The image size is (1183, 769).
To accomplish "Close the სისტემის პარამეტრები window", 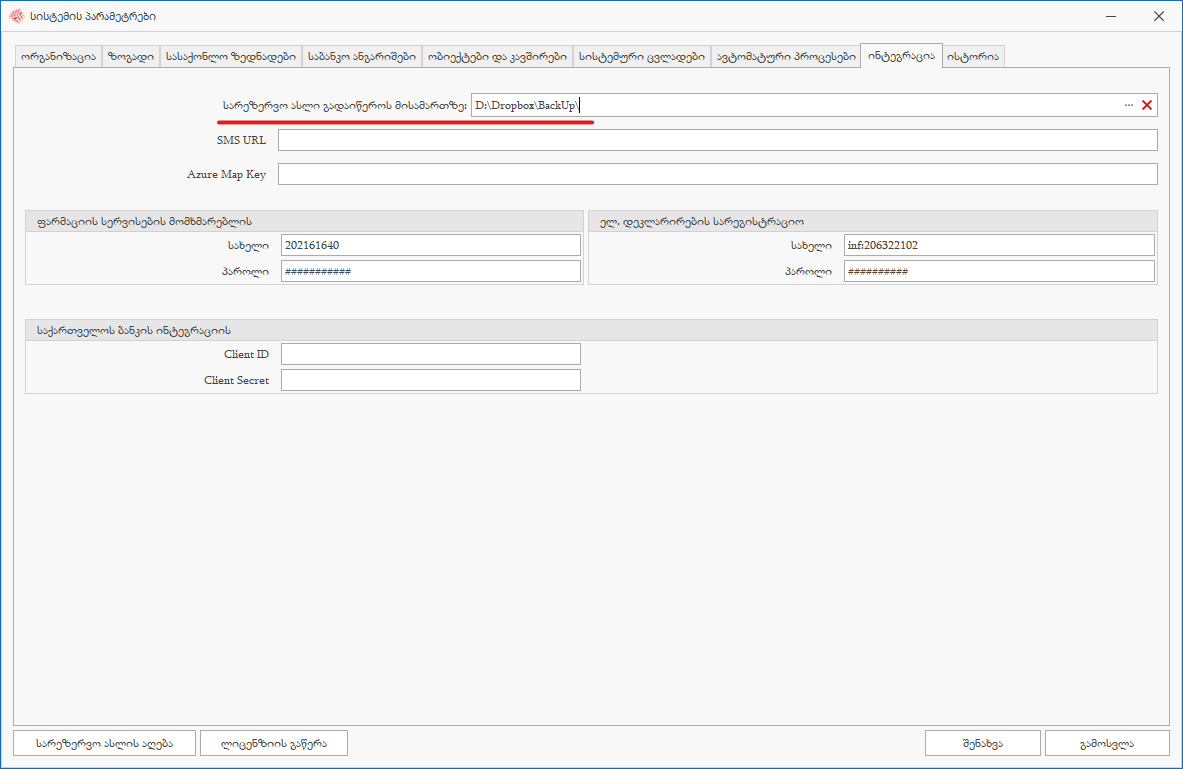I will 1159,16.
